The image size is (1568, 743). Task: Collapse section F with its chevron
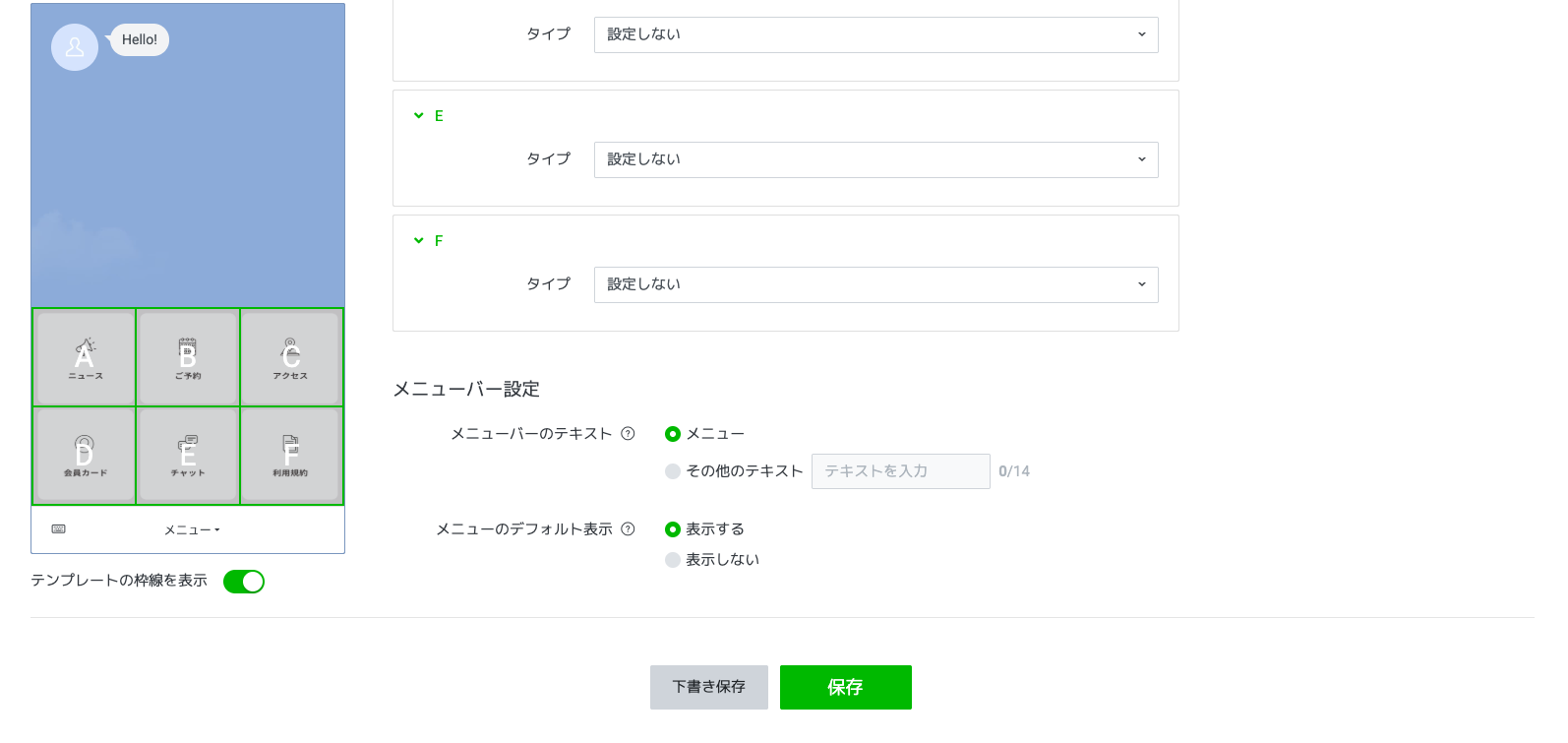click(419, 241)
